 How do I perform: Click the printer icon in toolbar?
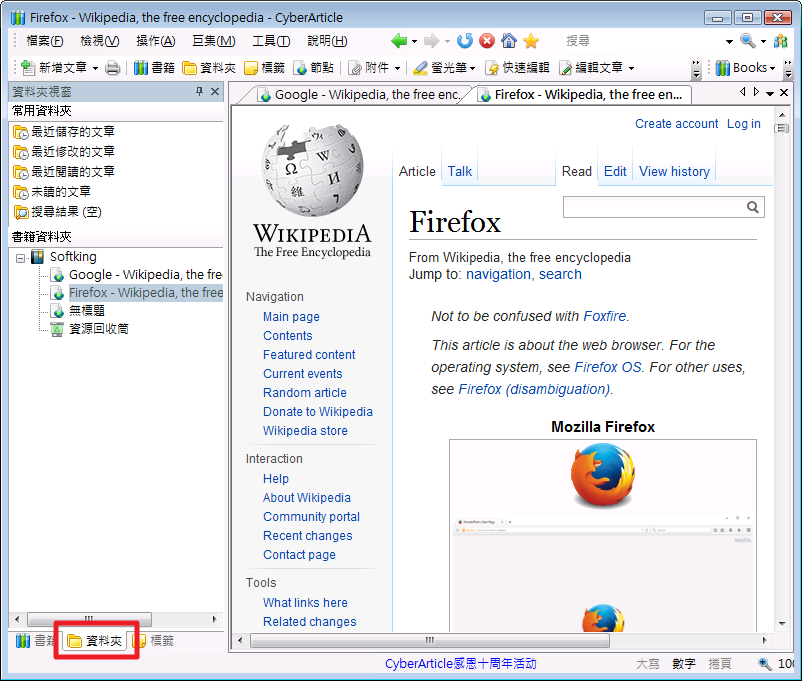coord(113,68)
